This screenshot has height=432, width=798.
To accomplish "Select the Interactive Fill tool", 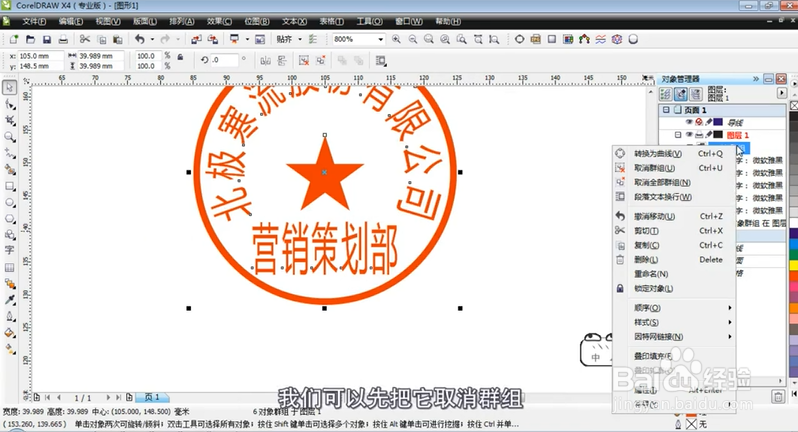I will pyautogui.click(x=9, y=349).
